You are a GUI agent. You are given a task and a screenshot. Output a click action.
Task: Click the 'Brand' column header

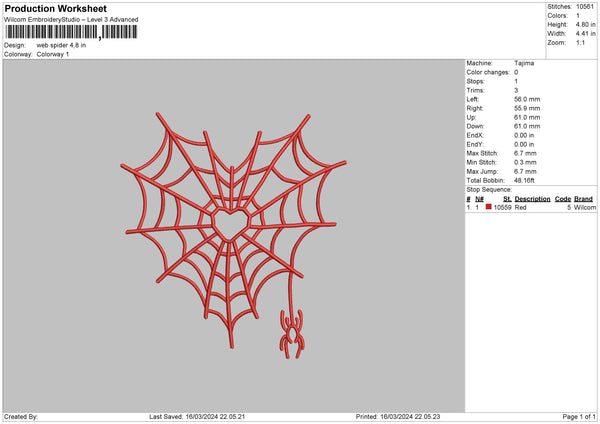pos(584,199)
